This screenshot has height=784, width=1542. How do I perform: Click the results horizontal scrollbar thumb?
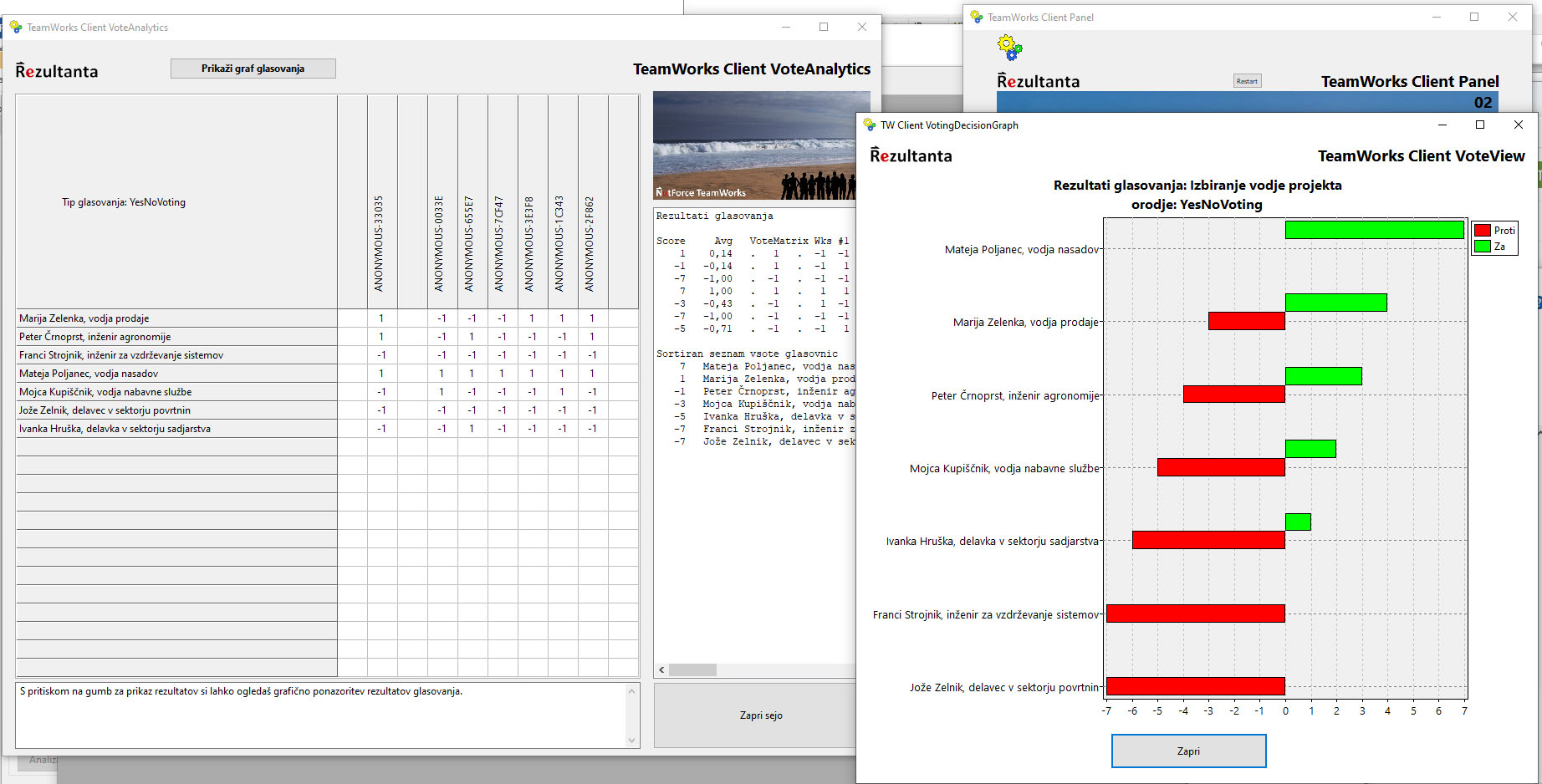click(x=692, y=669)
